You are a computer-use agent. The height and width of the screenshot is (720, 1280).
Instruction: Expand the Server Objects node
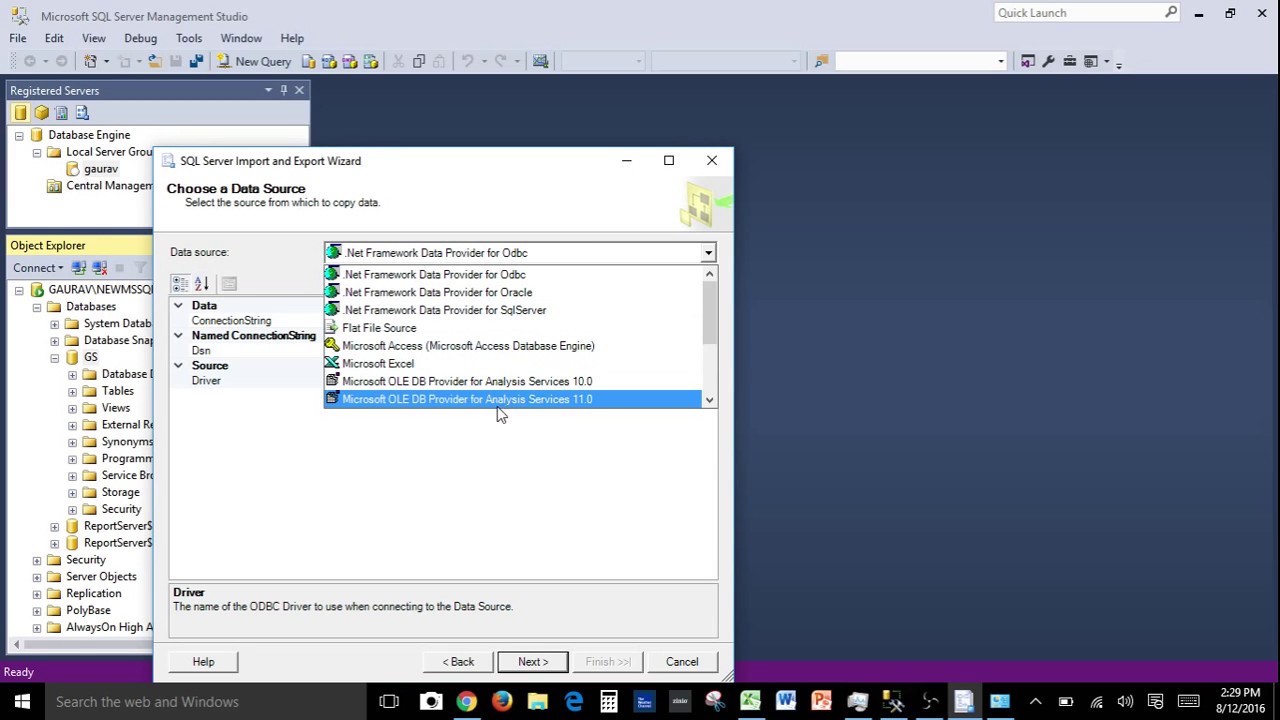[37, 577]
